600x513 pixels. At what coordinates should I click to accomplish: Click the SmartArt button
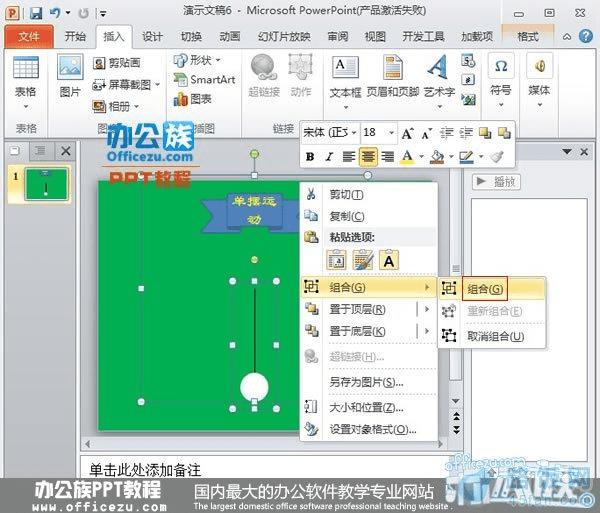click(x=205, y=80)
